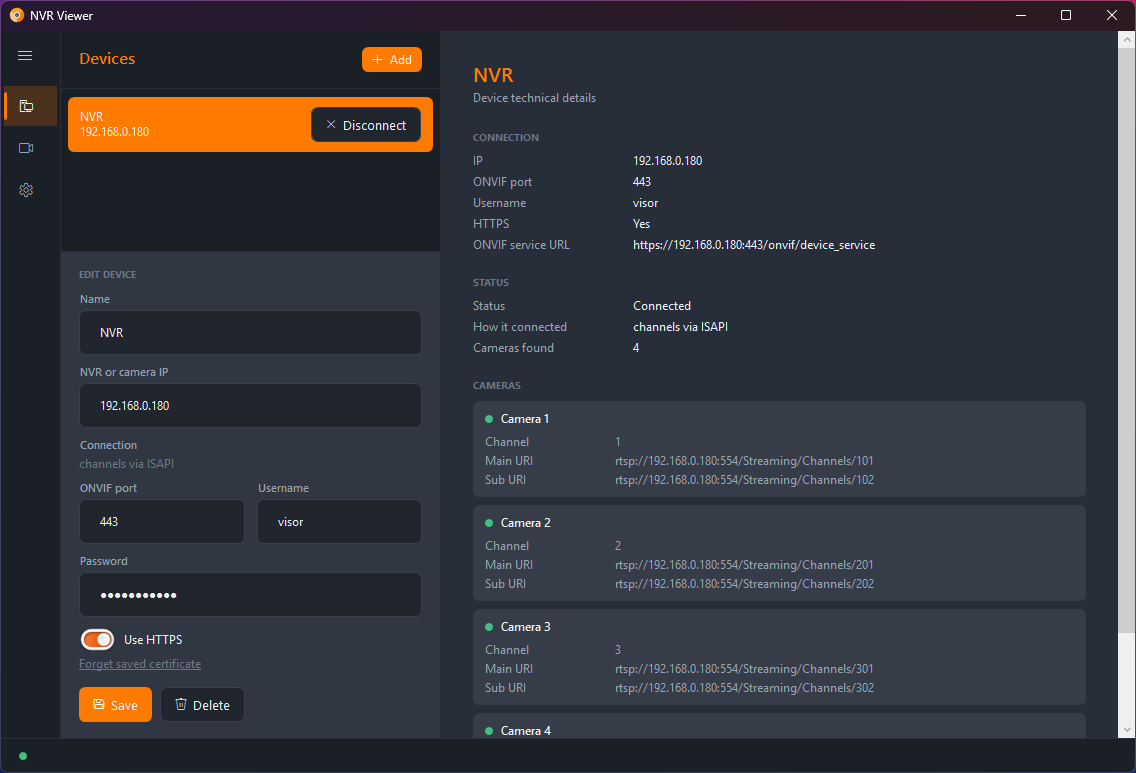The height and width of the screenshot is (773, 1136).
Task: Select the Devices sidebar icon
Action: tap(27, 106)
